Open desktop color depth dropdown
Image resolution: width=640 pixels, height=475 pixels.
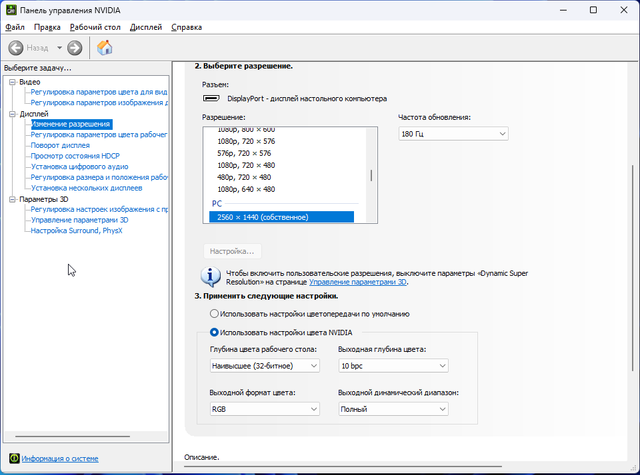pyautogui.click(x=264, y=366)
